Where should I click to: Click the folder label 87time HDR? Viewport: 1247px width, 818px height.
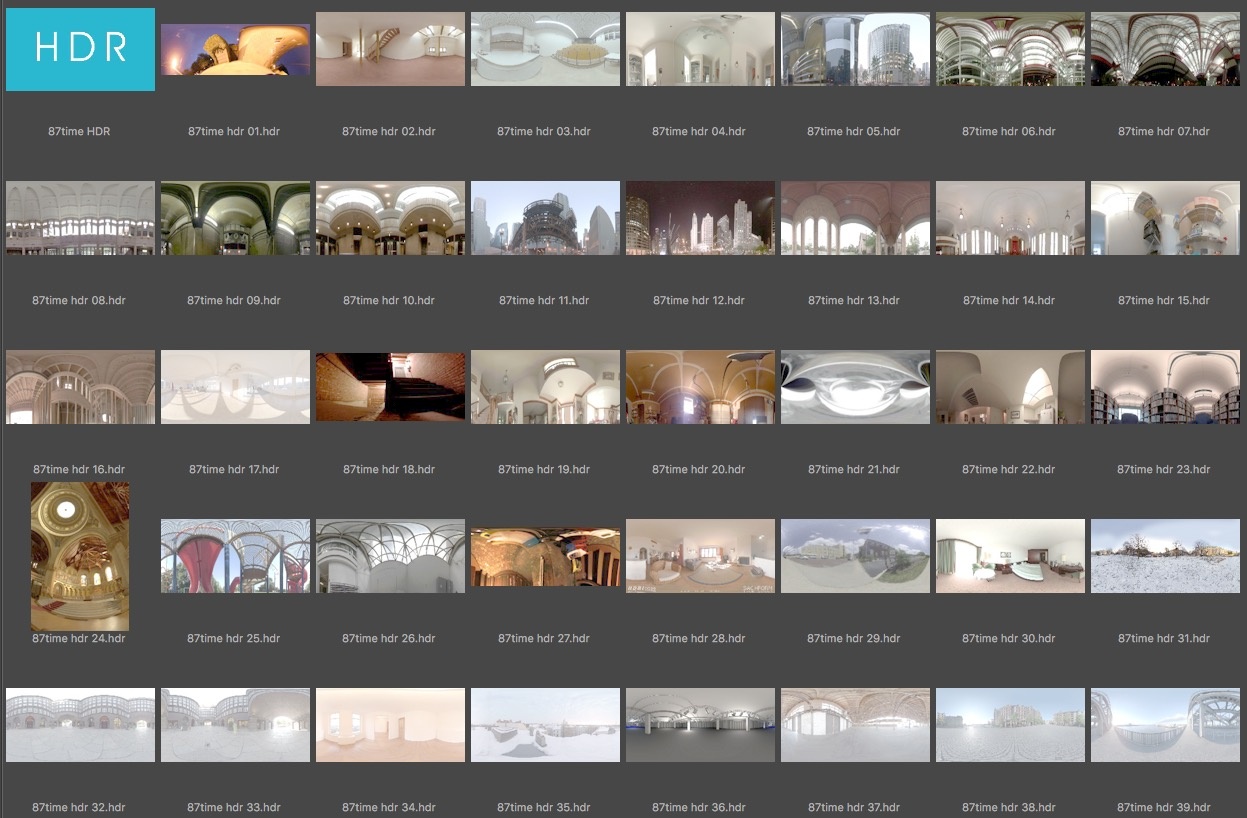(x=80, y=131)
